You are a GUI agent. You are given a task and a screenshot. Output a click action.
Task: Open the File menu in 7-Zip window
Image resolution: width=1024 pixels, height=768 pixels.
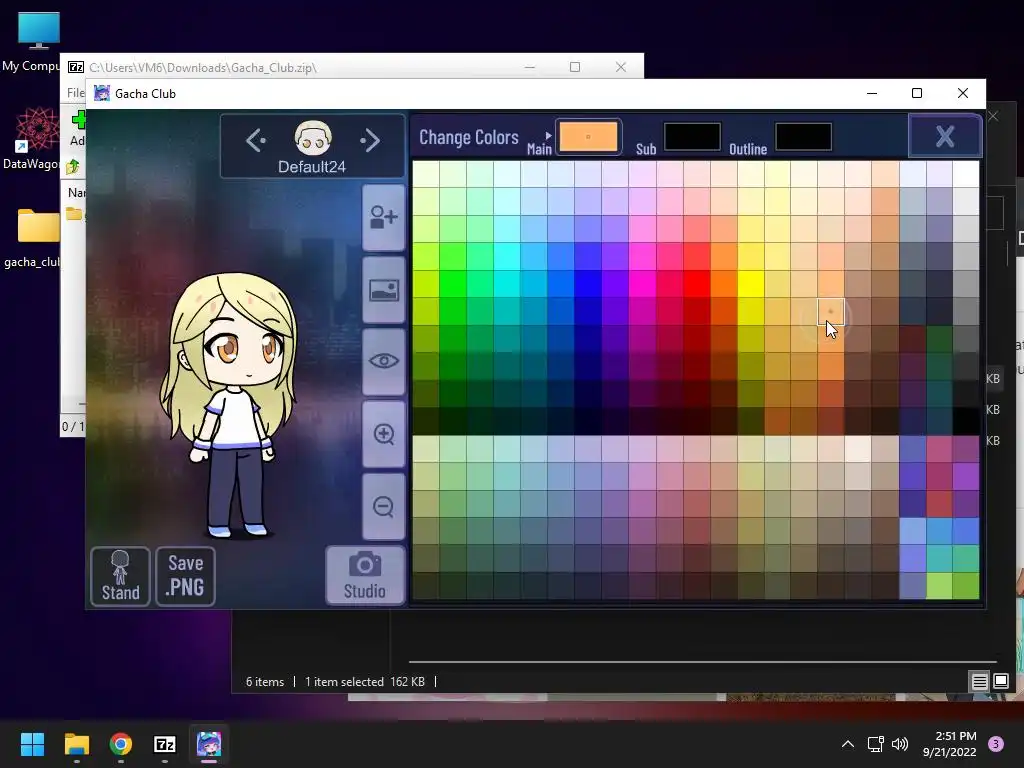click(x=75, y=93)
